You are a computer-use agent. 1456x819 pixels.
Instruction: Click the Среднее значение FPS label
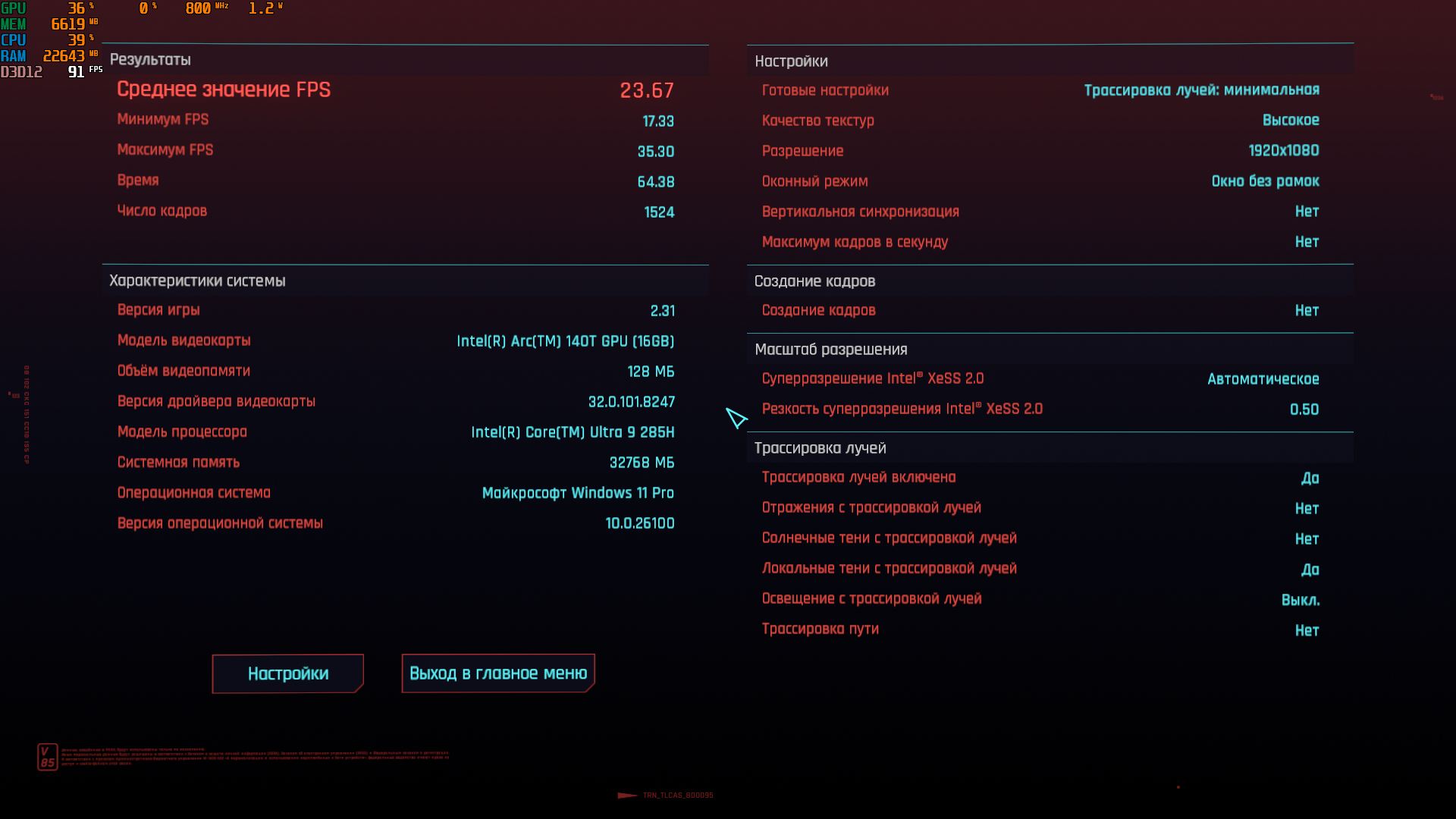[x=224, y=89]
